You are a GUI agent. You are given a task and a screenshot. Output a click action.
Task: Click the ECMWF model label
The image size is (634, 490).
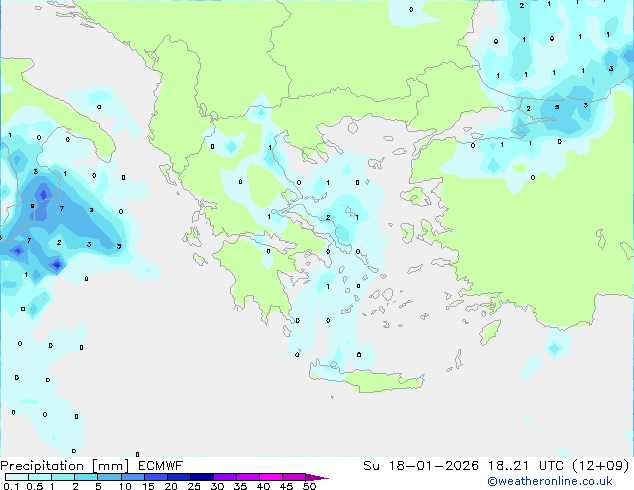(160, 465)
